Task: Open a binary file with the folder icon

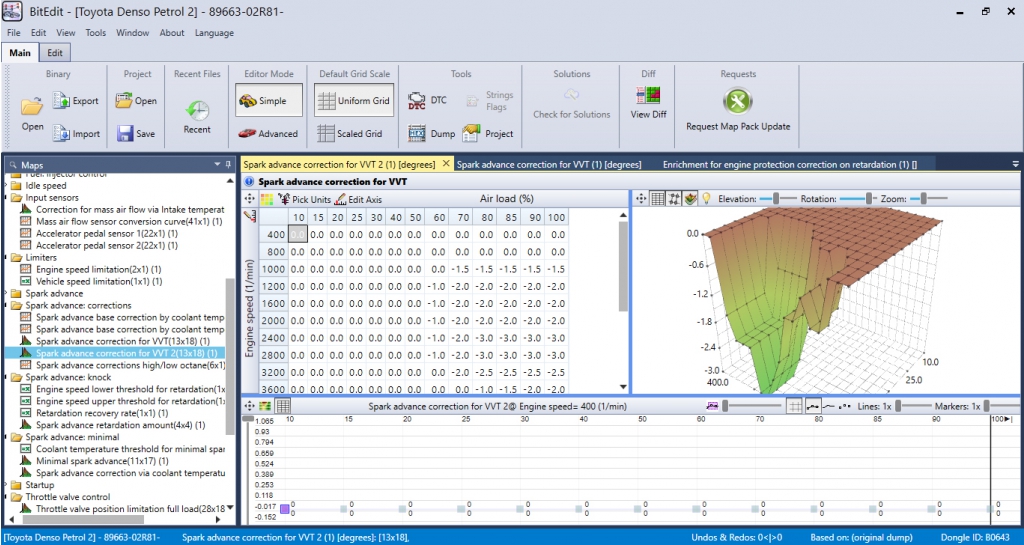Action: [x=32, y=113]
